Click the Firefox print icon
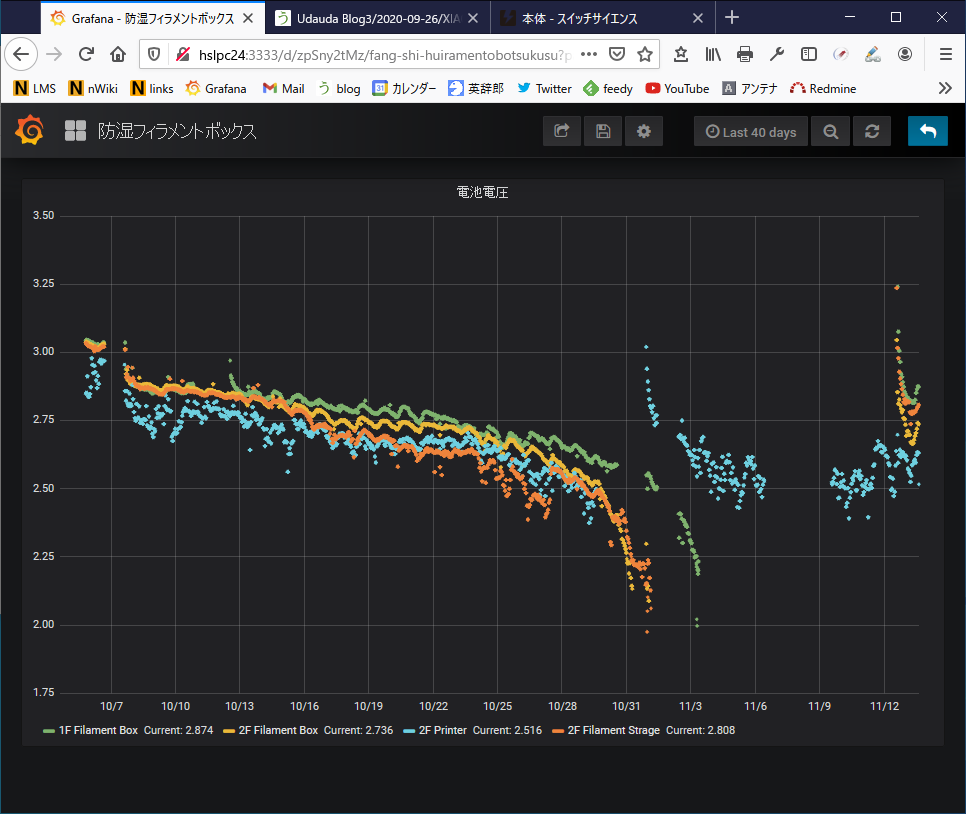The image size is (966, 814). [745, 54]
